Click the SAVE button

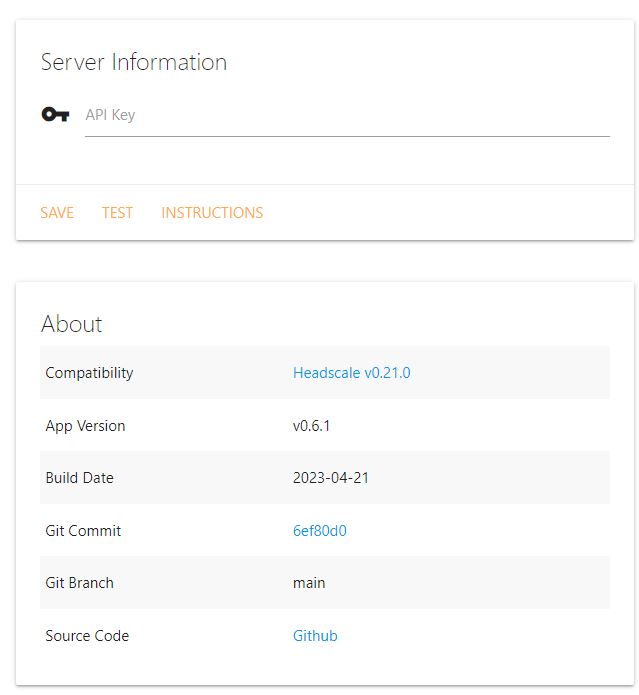click(x=57, y=213)
